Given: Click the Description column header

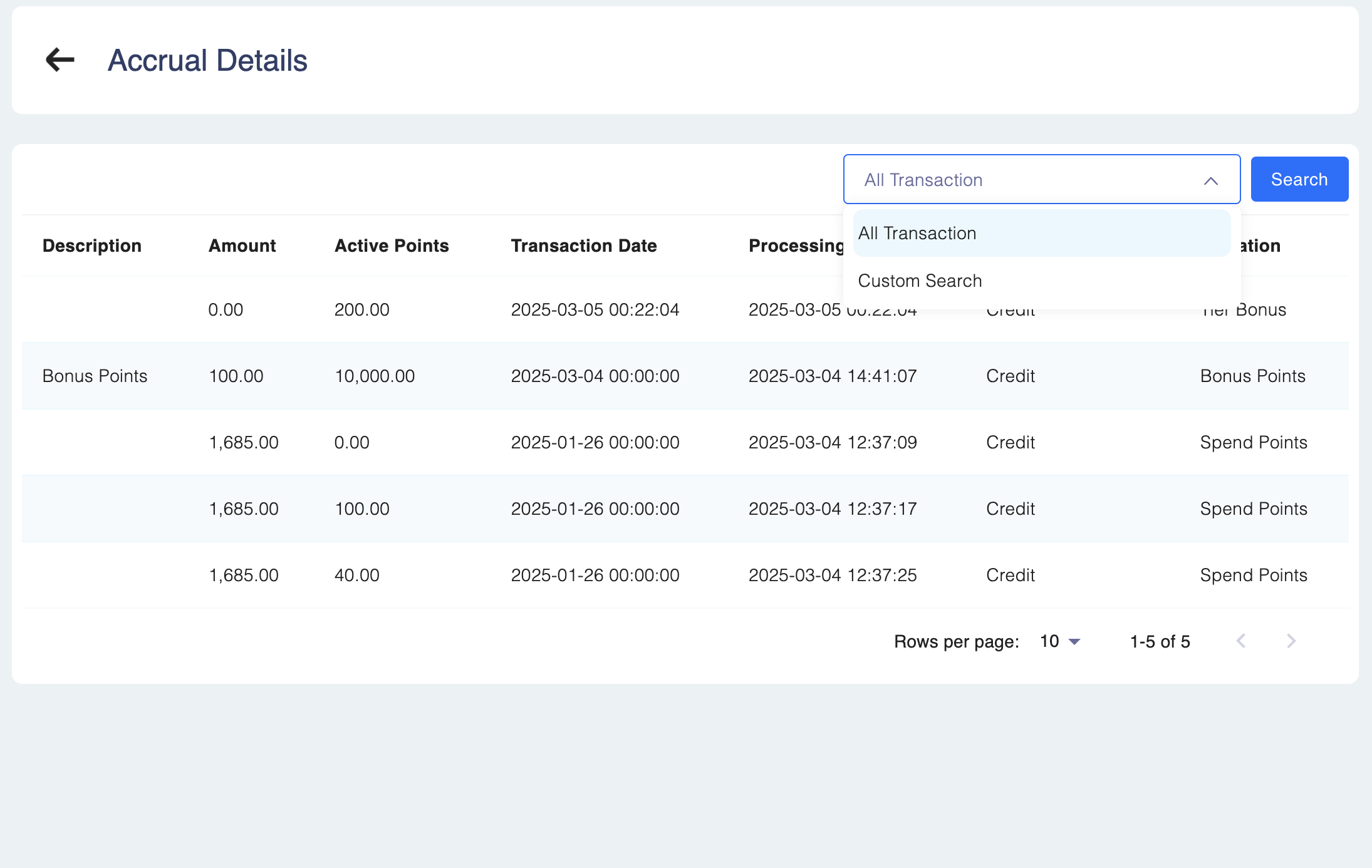Looking at the screenshot, I should point(92,245).
